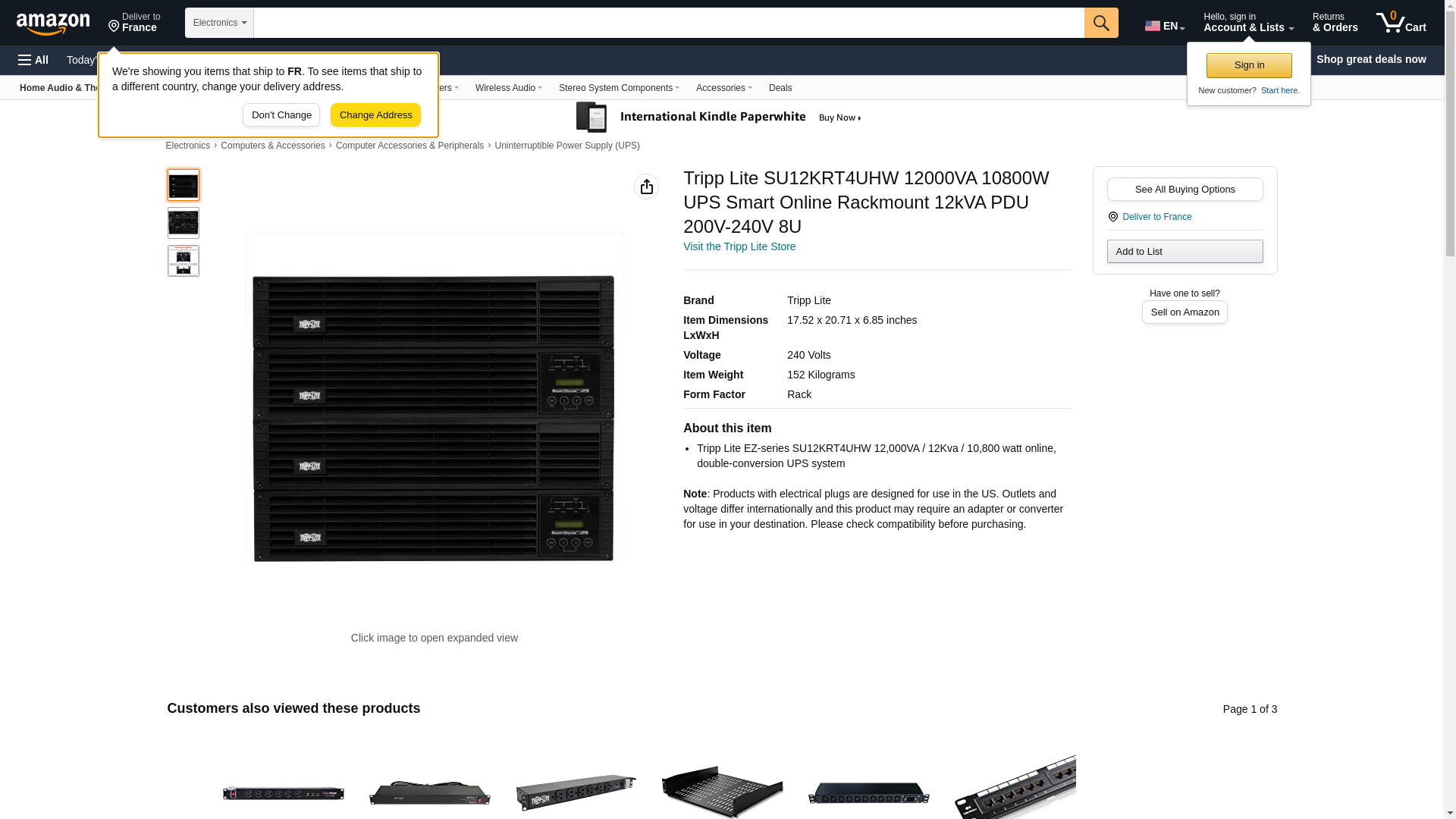Click the Amazon logo
This screenshot has height=819, width=1456.
click(x=53, y=24)
